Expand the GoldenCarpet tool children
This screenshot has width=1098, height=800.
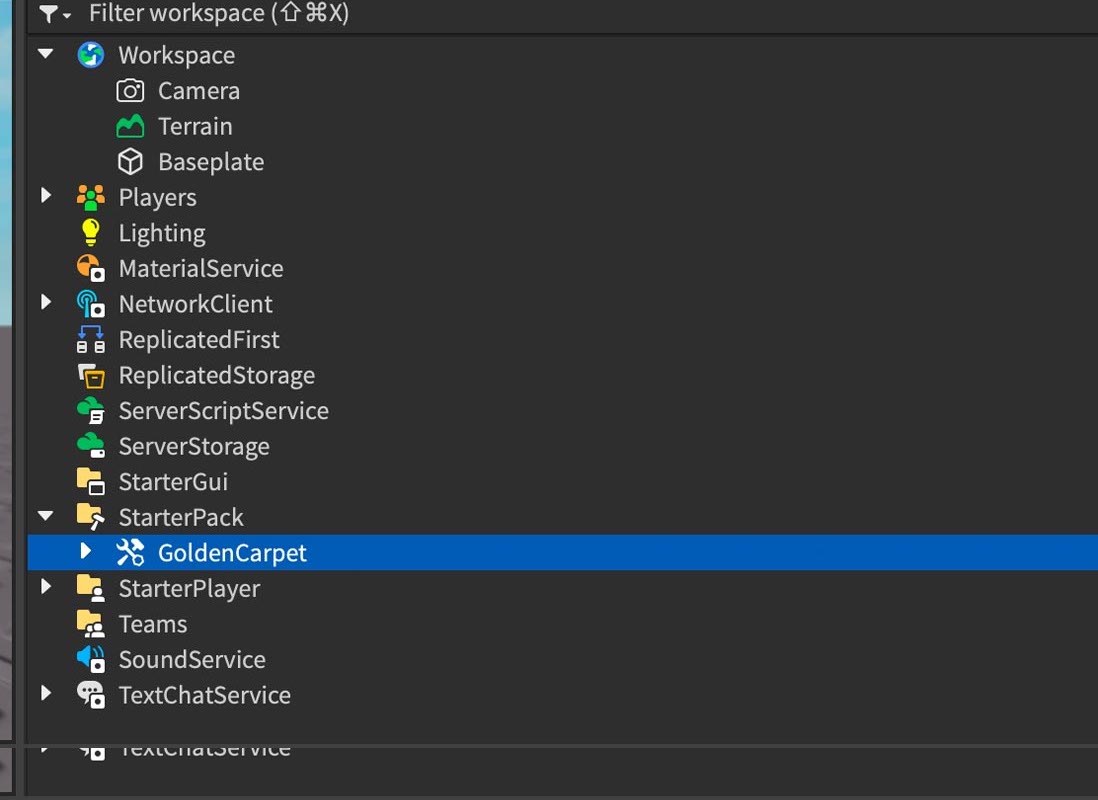click(x=85, y=551)
